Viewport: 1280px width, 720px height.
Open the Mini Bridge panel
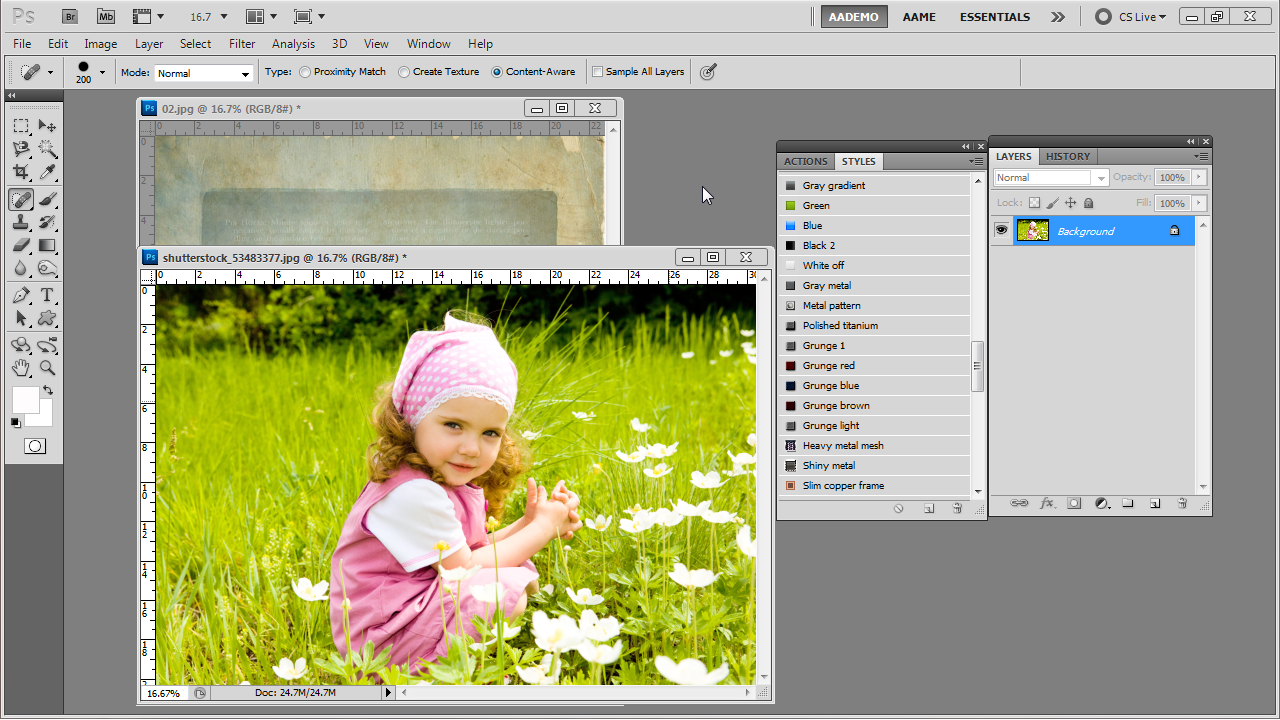pos(105,17)
